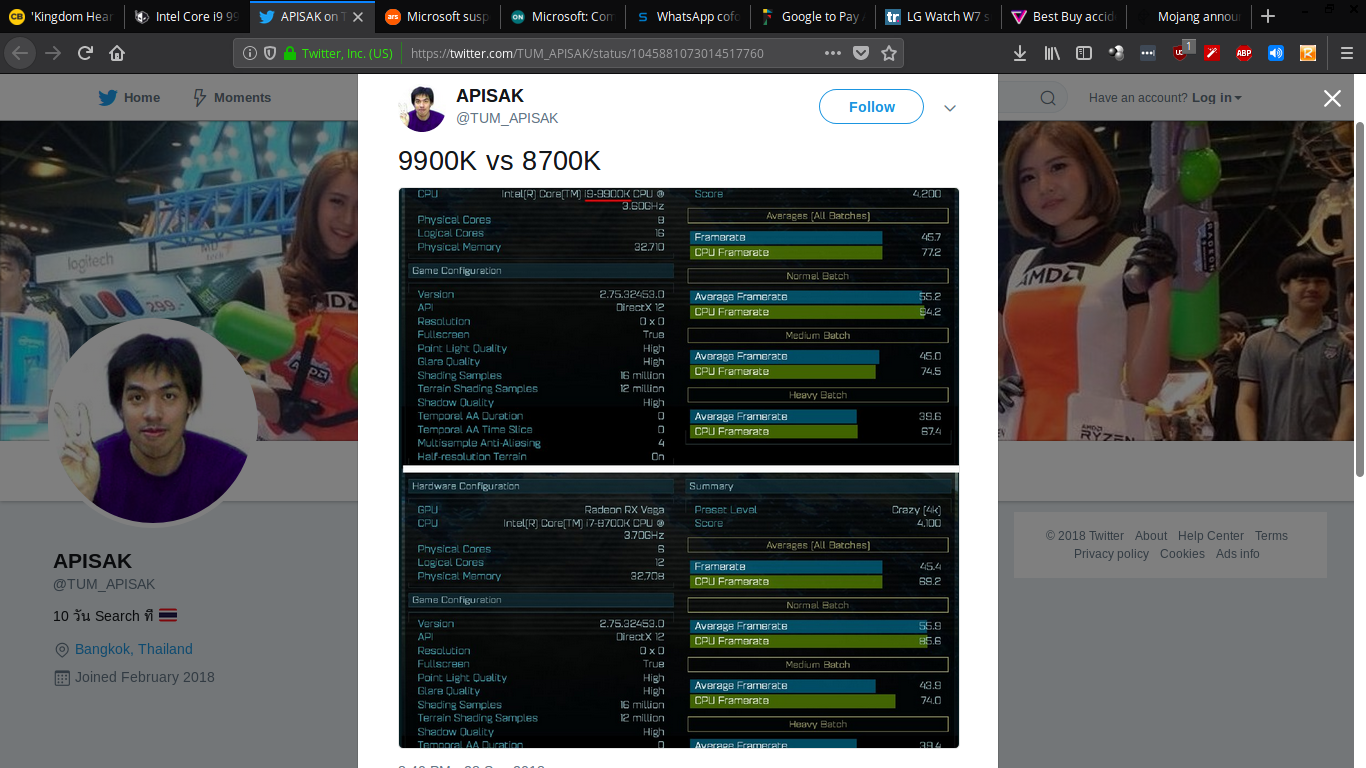Open the downloads panel
This screenshot has width=1366, height=768.
pos(1020,53)
